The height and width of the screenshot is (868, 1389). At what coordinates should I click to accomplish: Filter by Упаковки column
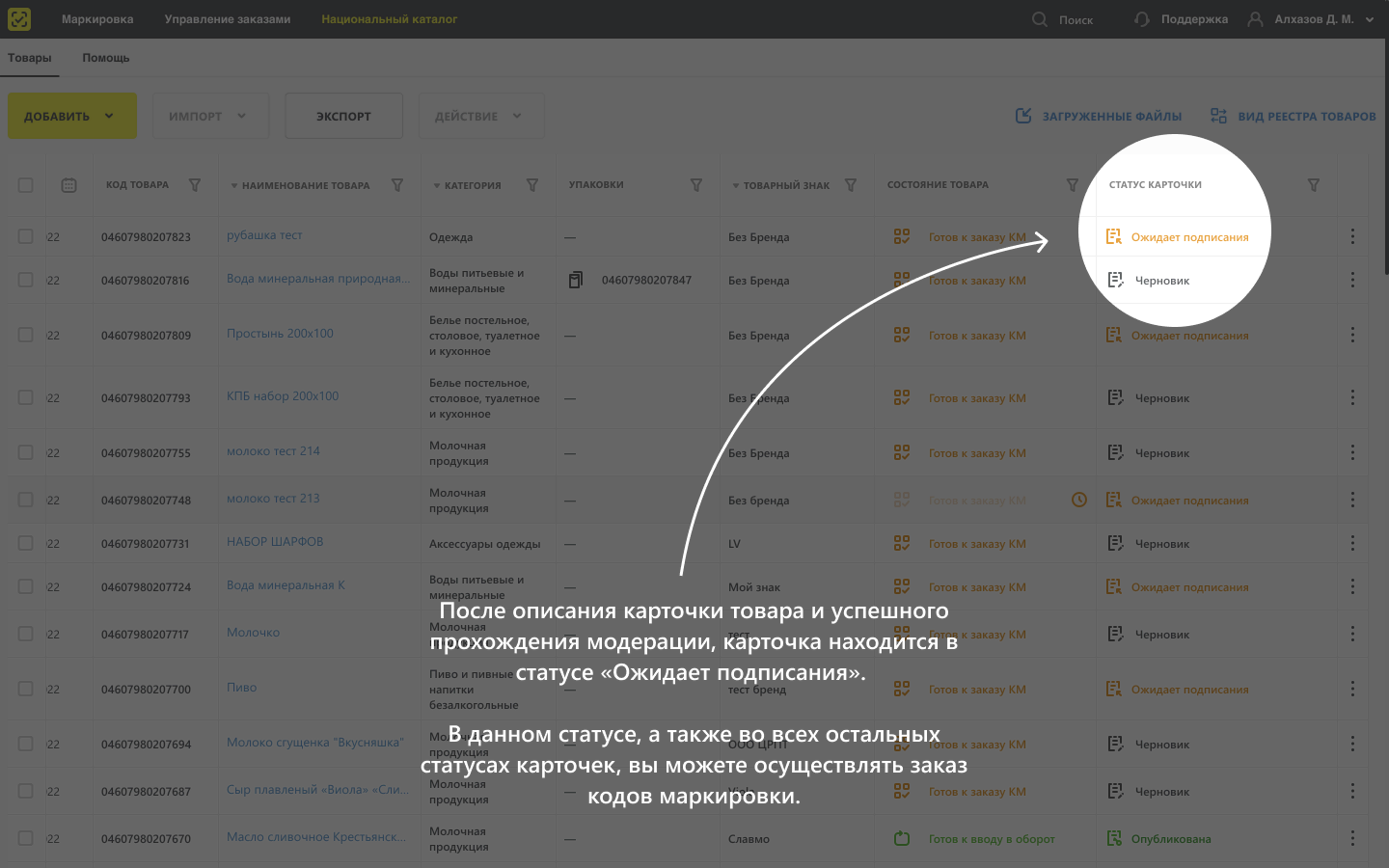[696, 185]
